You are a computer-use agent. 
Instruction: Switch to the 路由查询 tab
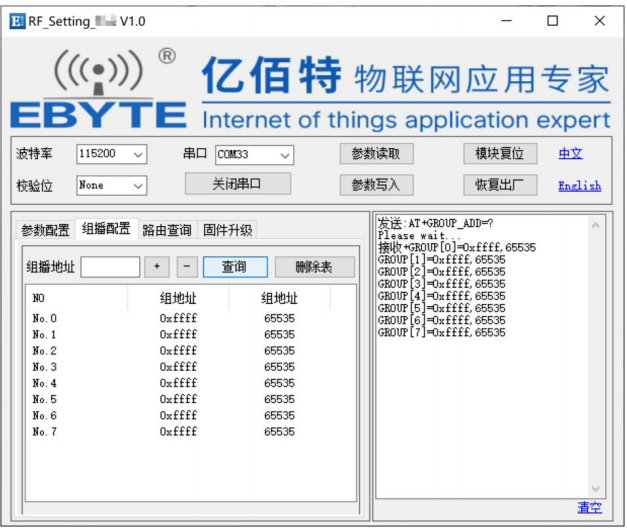[x=166, y=230]
